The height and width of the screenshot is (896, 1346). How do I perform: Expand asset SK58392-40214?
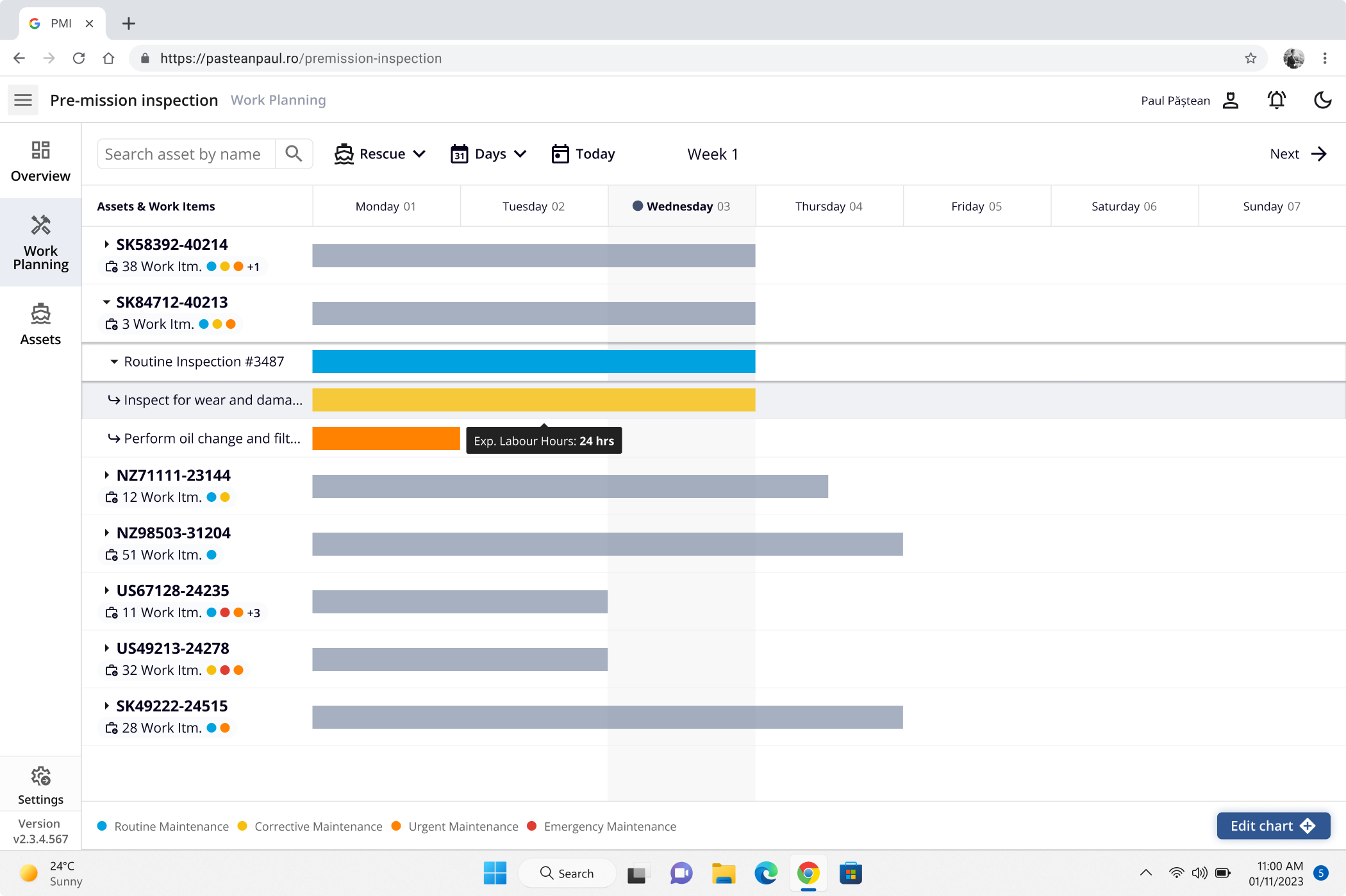[x=106, y=244]
